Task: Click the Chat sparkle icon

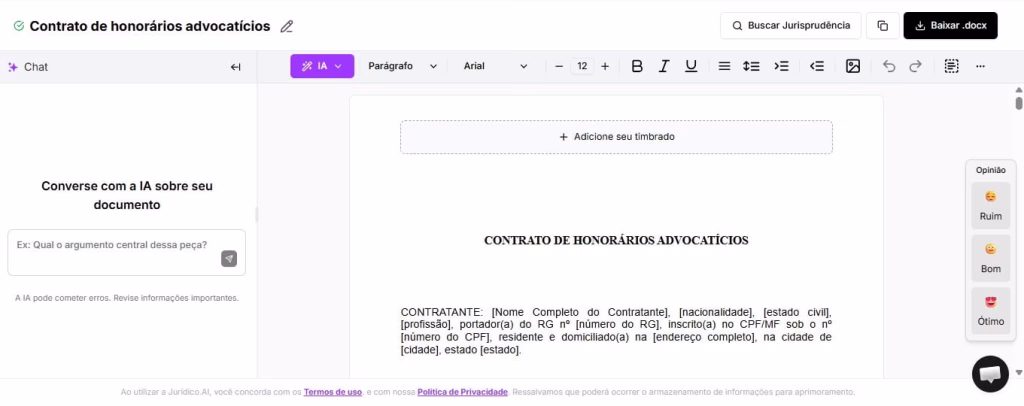Action: [x=12, y=67]
